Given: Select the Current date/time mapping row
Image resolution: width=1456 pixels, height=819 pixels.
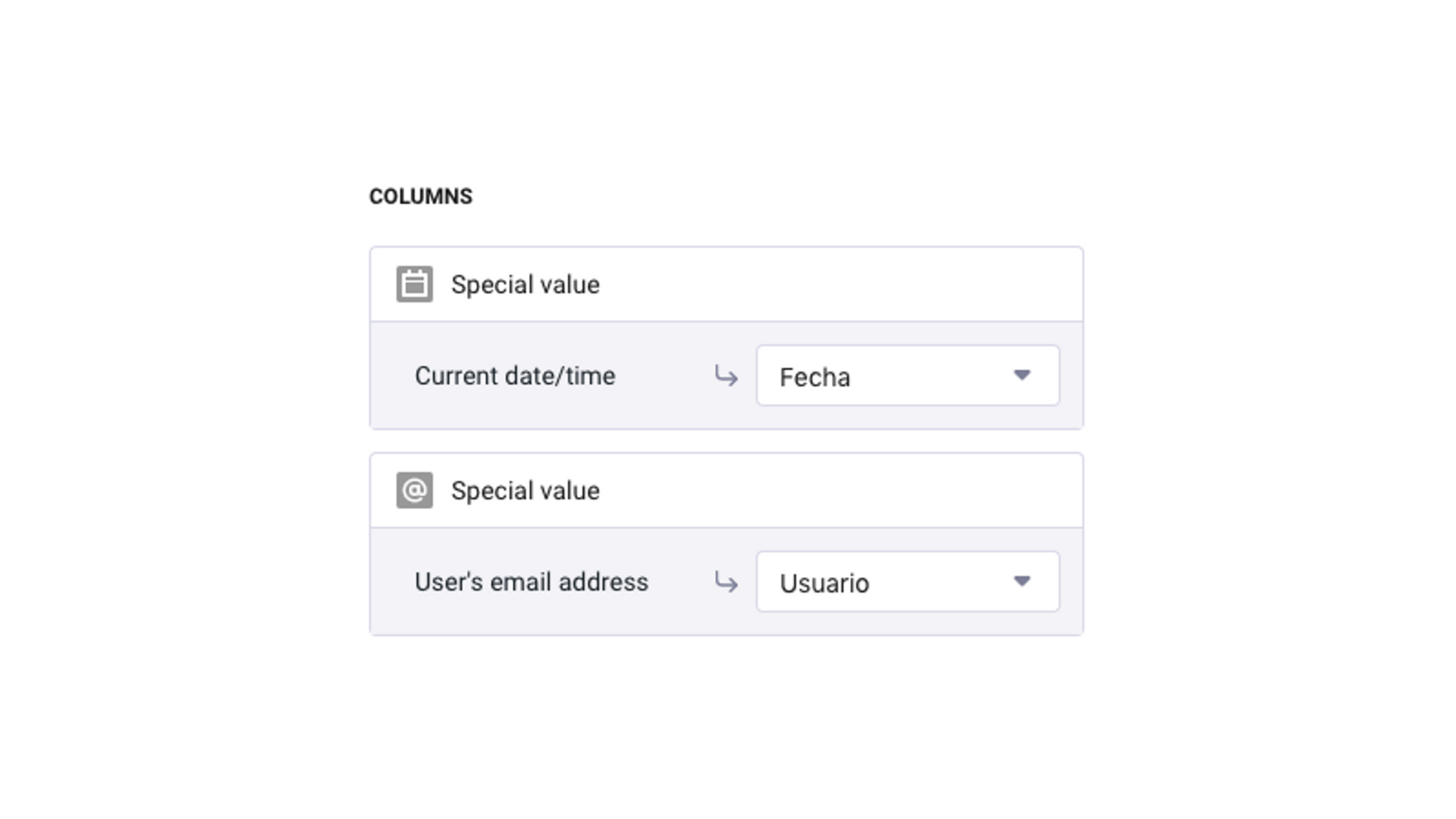Looking at the screenshot, I should (726, 375).
